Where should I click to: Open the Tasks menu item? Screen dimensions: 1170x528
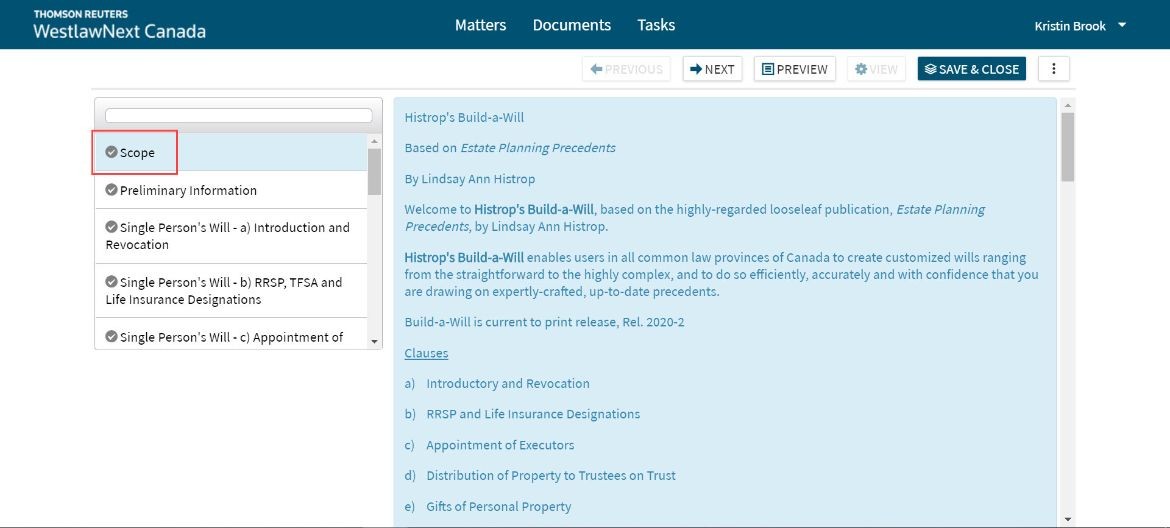656,25
